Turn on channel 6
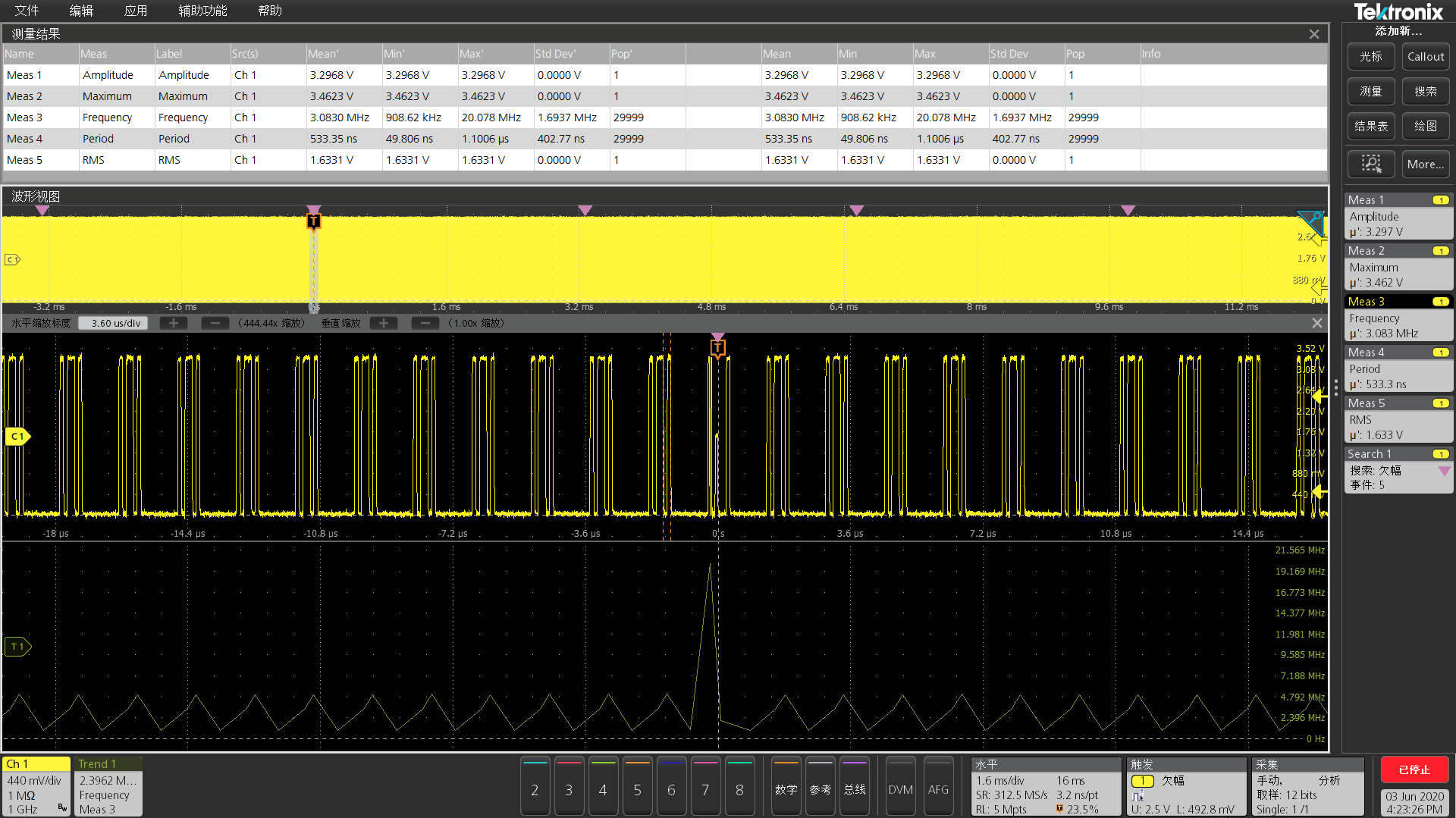The height and width of the screenshot is (818, 1456). click(671, 786)
